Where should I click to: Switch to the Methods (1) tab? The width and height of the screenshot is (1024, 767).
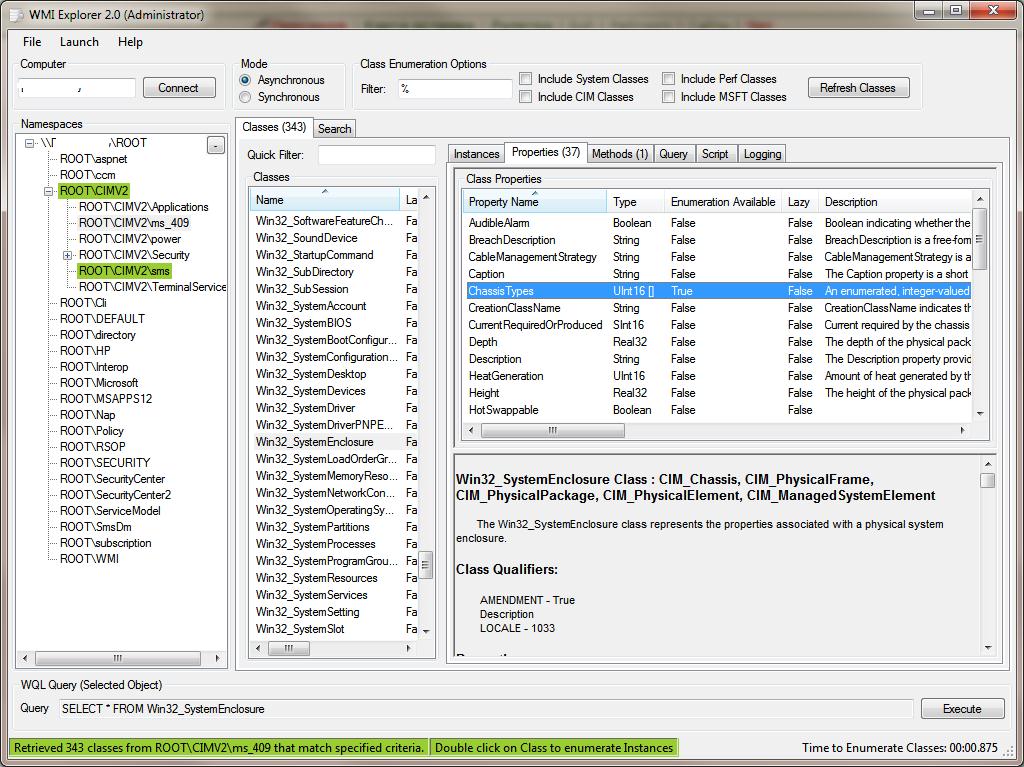pyautogui.click(x=620, y=153)
